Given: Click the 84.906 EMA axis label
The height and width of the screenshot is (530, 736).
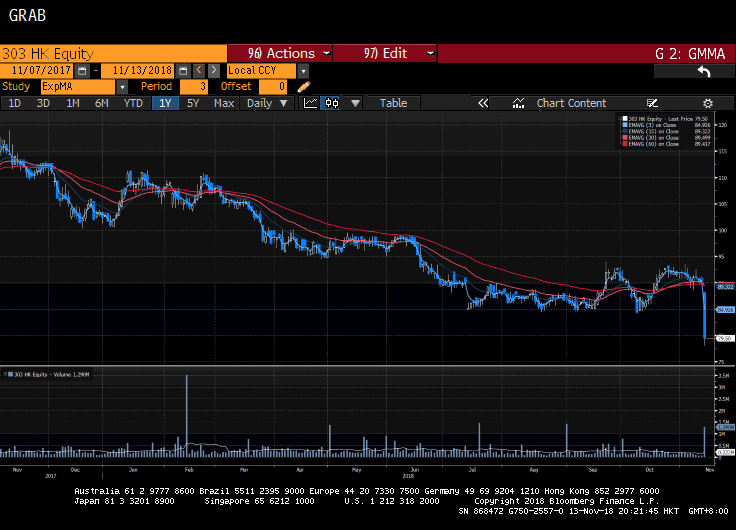Looking at the screenshot, I should pos(724,310).
